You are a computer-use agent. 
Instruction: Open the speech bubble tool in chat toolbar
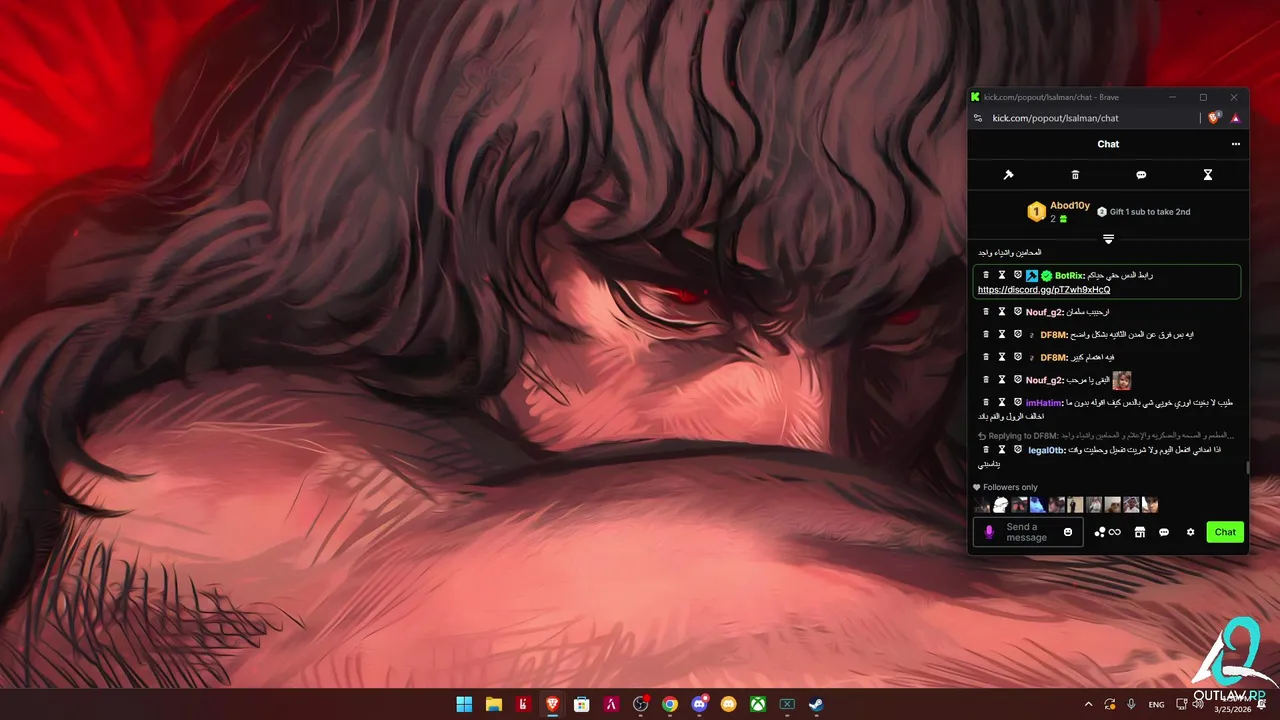pyautogui.click(x=1141, y=175)
